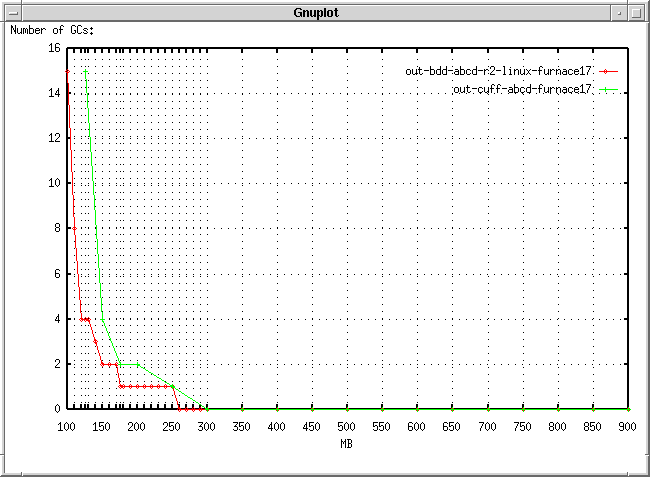Click the red data point at 15 GCs
Screen dimensions: 650x477
point(67,72)
